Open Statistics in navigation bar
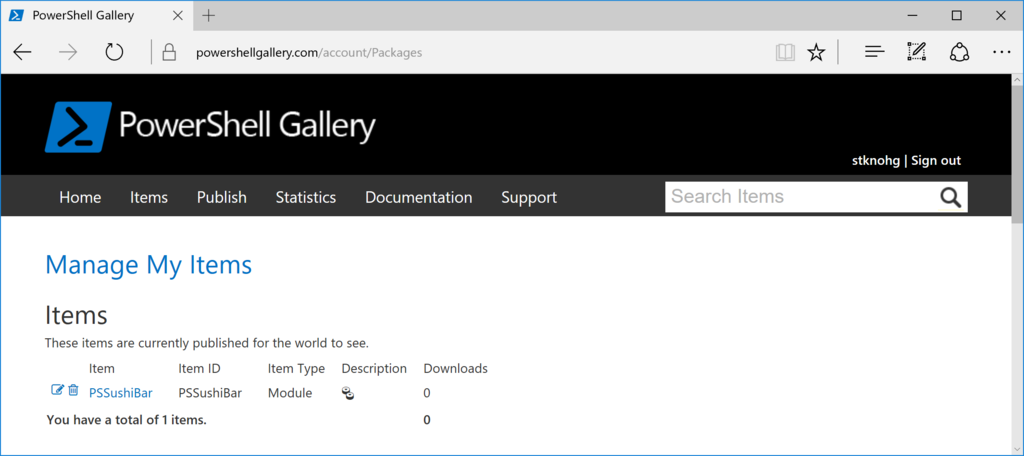This screenshot has height=456, width=1024. pyautogui.click(x=306, y=197)
